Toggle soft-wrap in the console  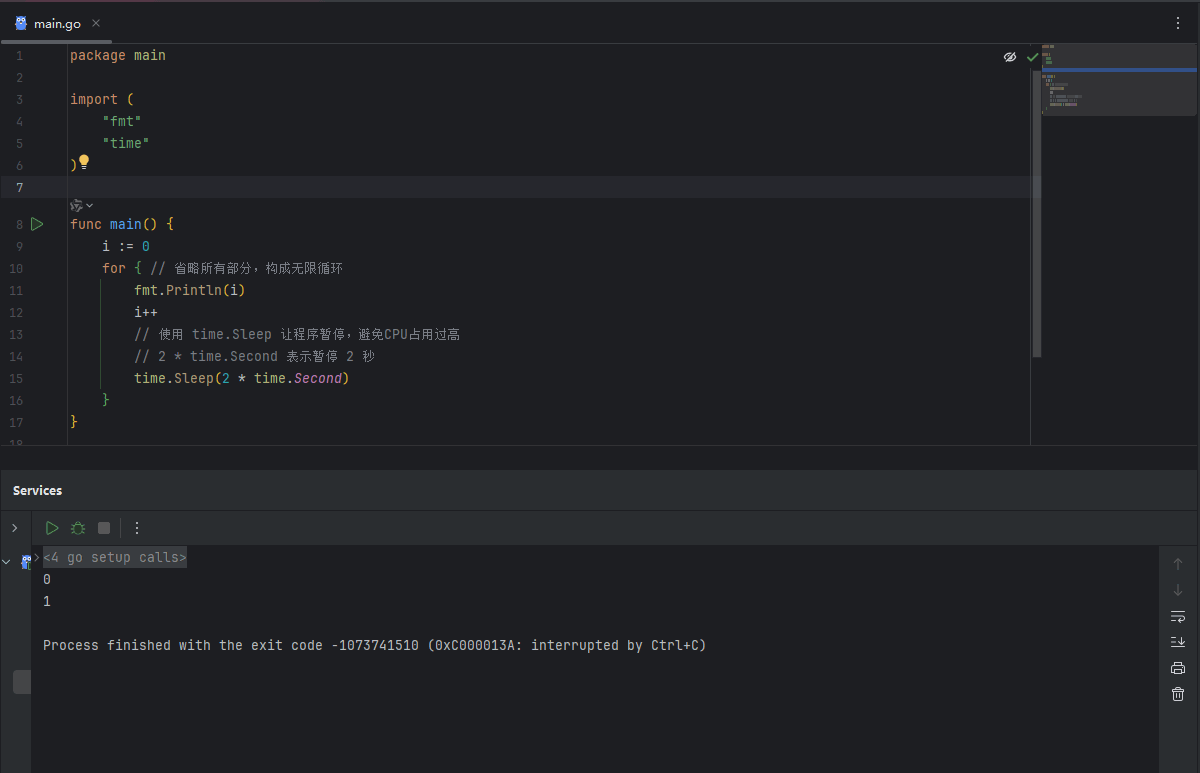pyautogui.click(x=1178, y=616)
